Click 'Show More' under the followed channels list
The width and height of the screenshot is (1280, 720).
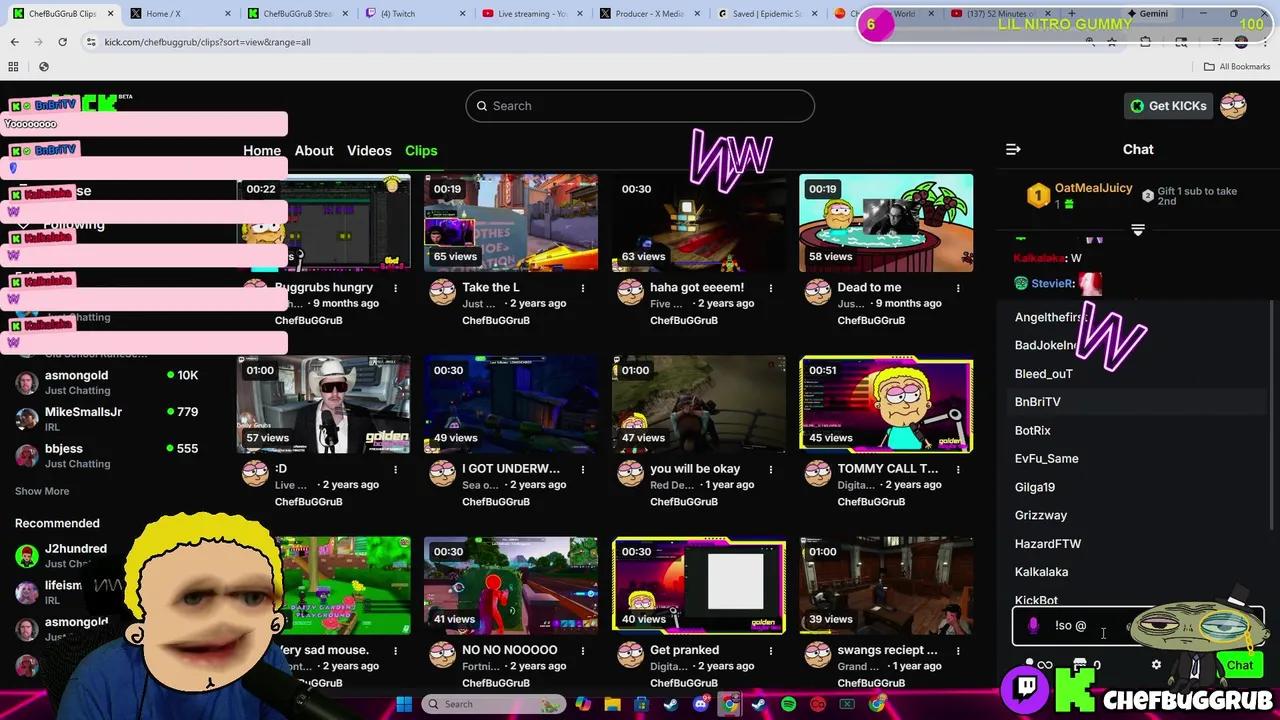(x=42, y=491)
